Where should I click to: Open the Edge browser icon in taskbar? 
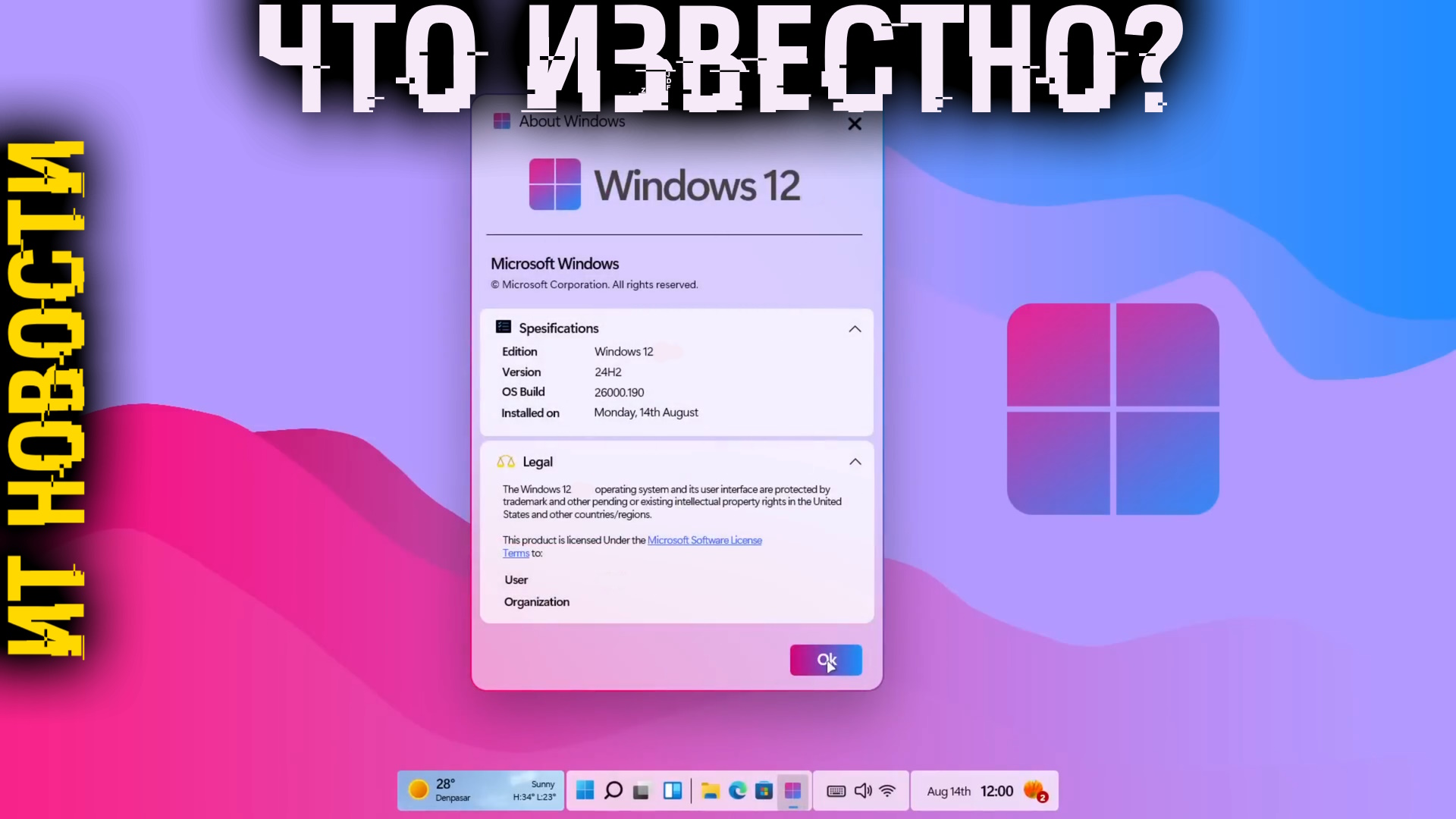[x=738, y=791]
